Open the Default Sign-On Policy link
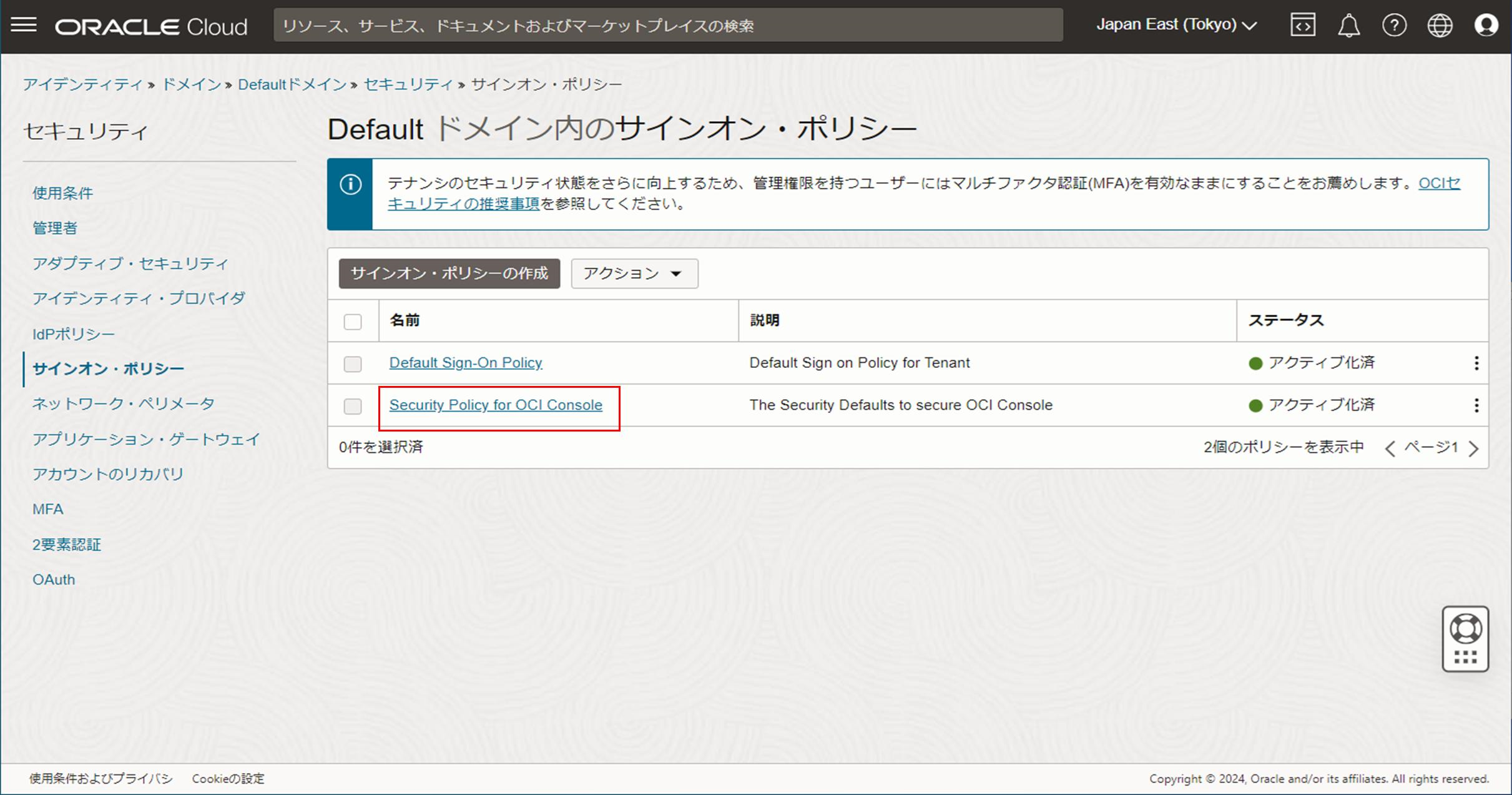Image resolution: width=1512 pixels, height=795 pixels. [x=466, y=363]
